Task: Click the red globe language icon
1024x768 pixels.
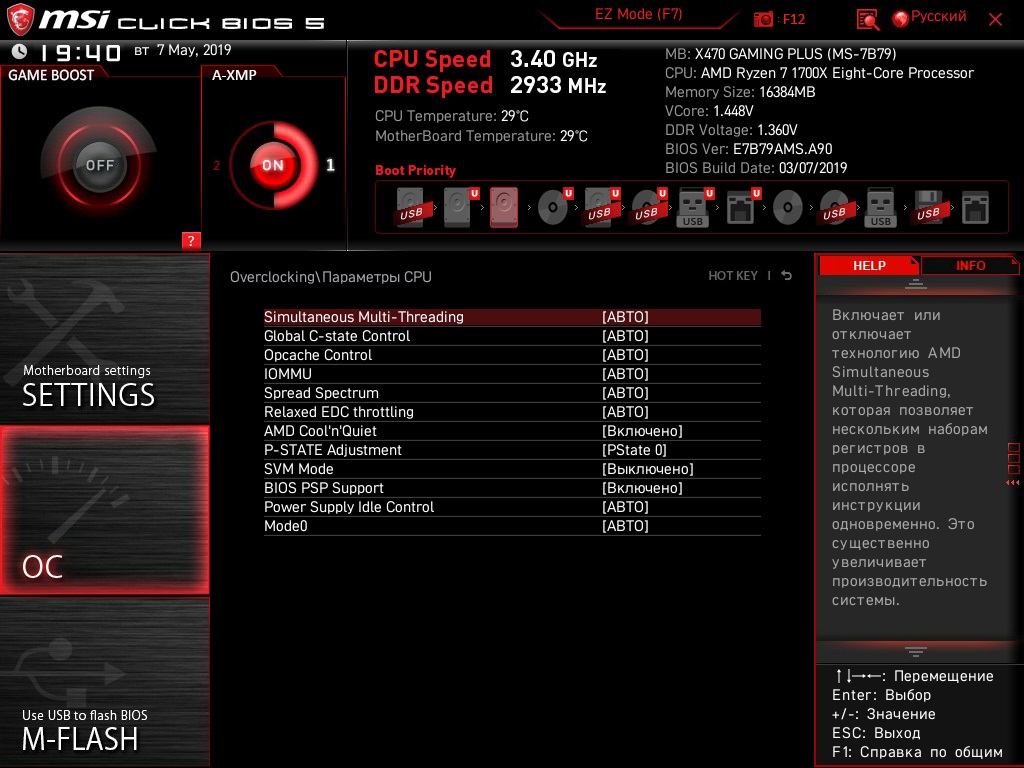Action: pyautogui.click(x=901, y=19)
